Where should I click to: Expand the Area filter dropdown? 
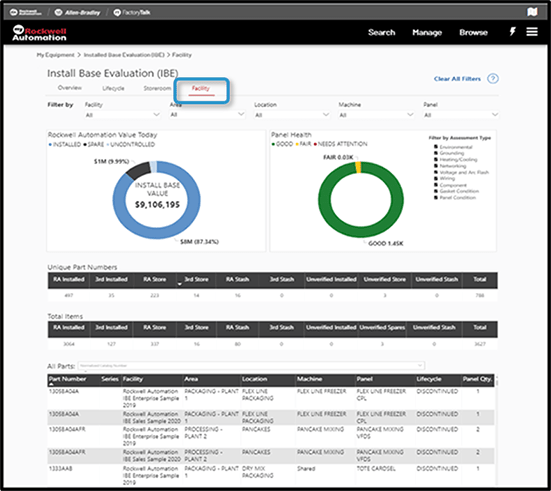(x=207, y=115)
